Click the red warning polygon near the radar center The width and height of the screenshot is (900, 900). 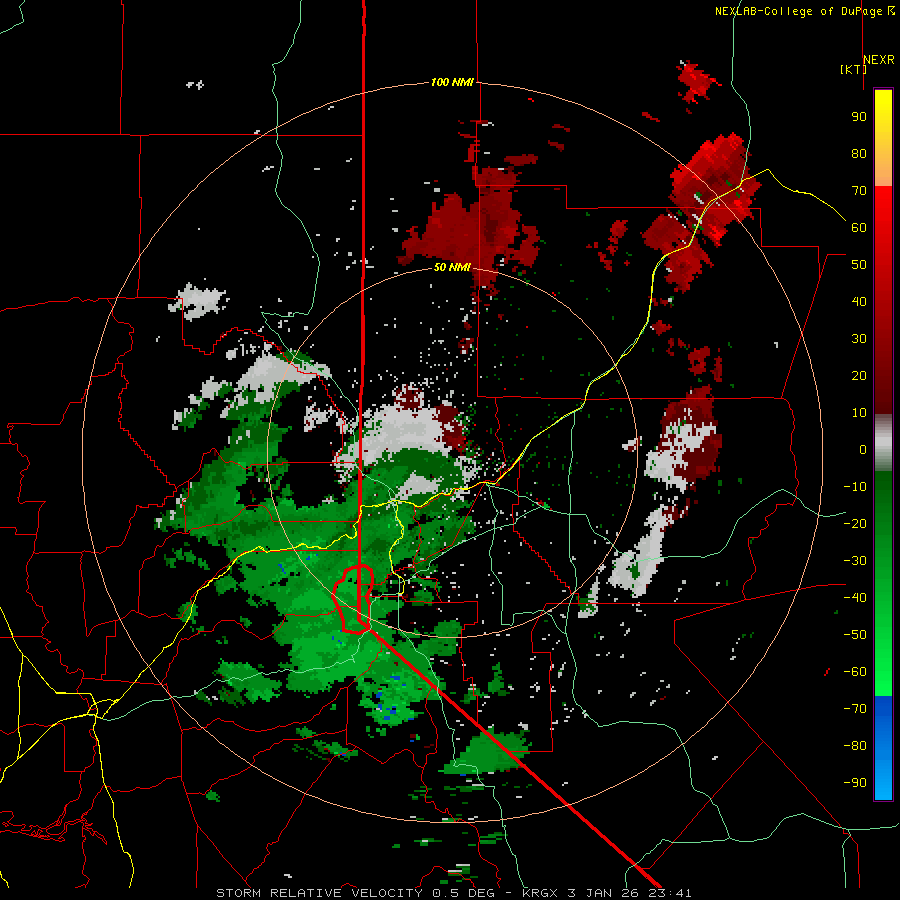pyautogui.click(x=354, y=599)
